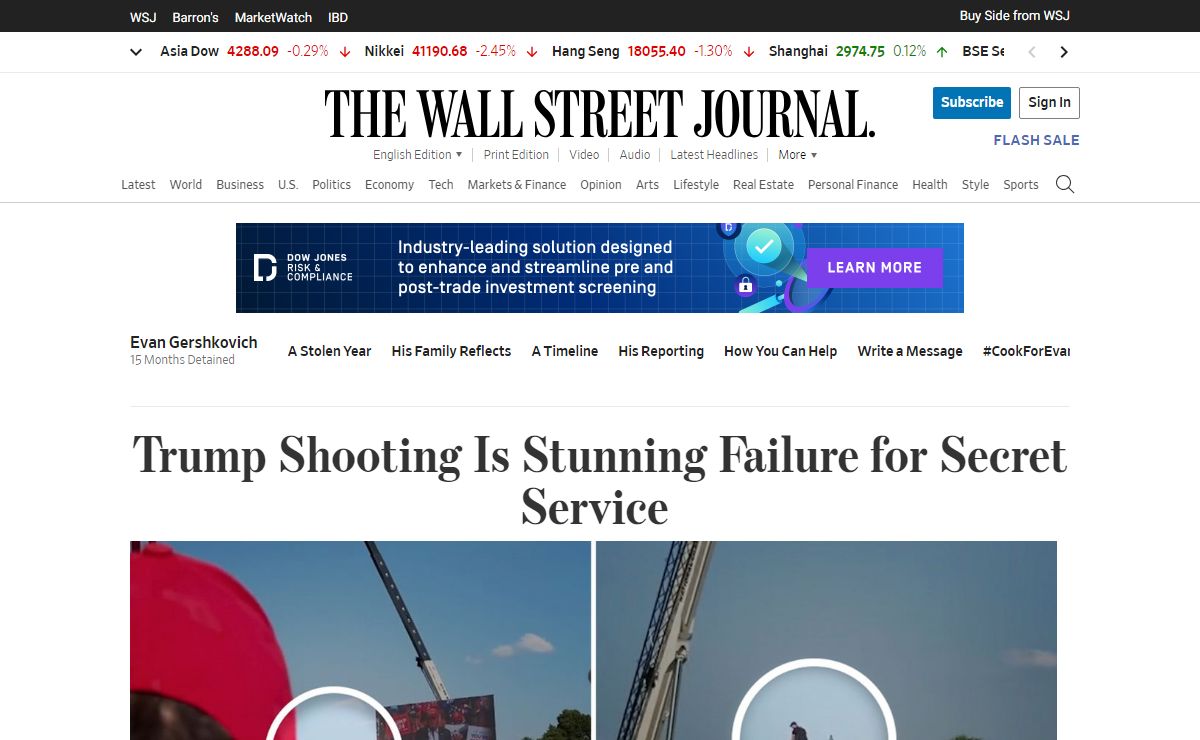Open Write a Message link

(910, 351)
